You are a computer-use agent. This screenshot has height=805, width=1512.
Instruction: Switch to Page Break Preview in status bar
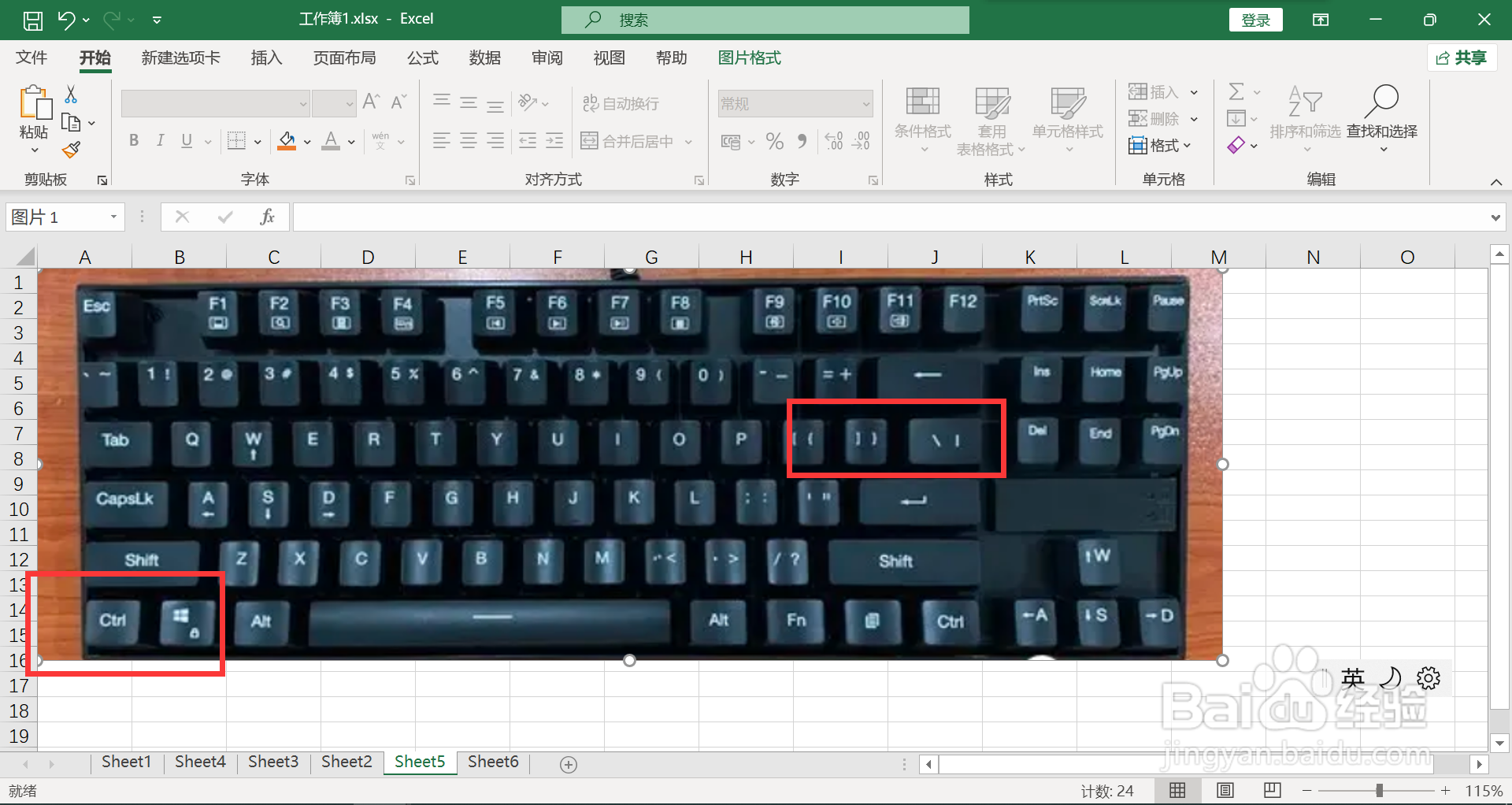(x=1273, y=790)
